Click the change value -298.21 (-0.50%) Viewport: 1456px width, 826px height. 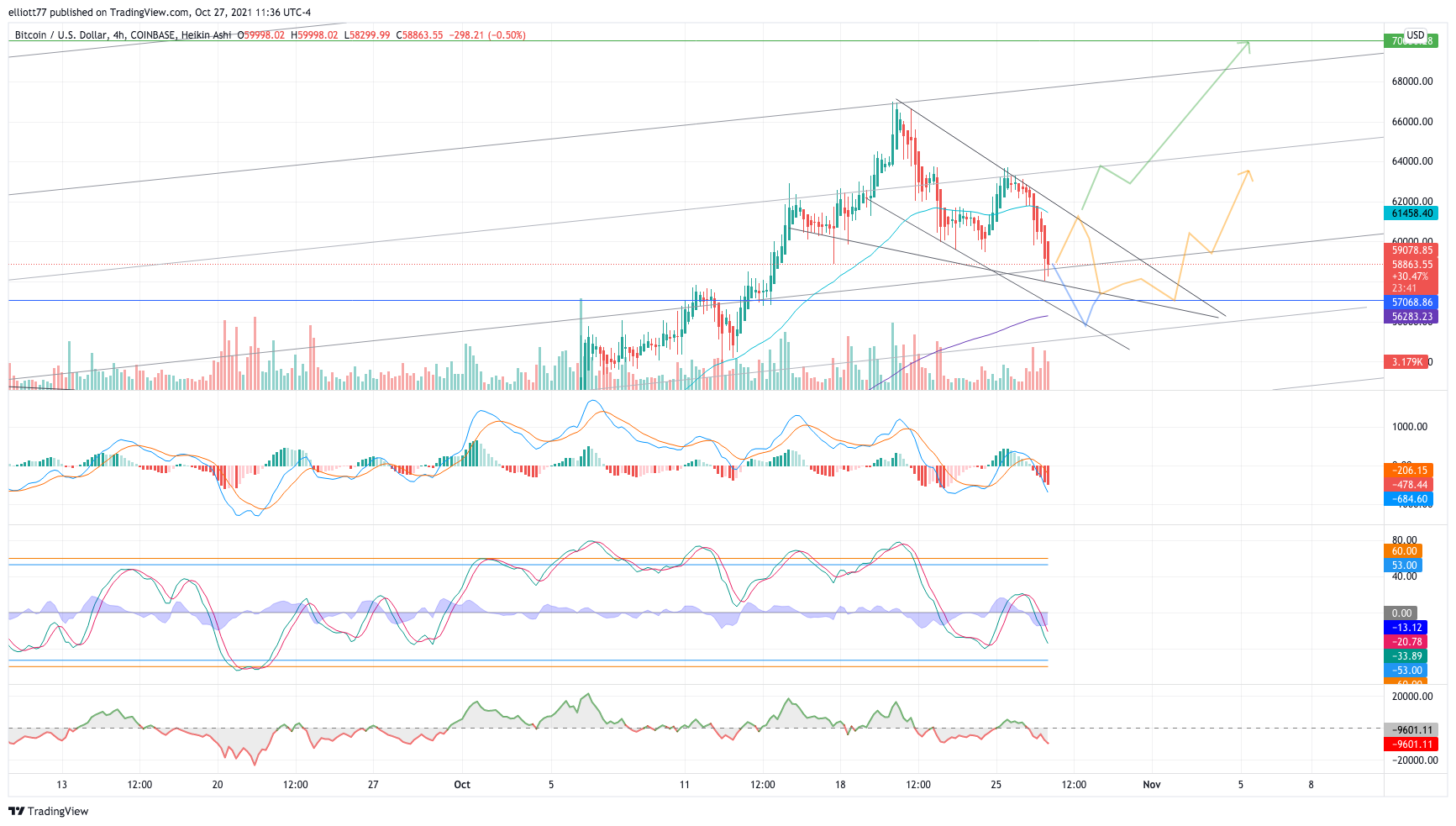click(x=487, y=35)
